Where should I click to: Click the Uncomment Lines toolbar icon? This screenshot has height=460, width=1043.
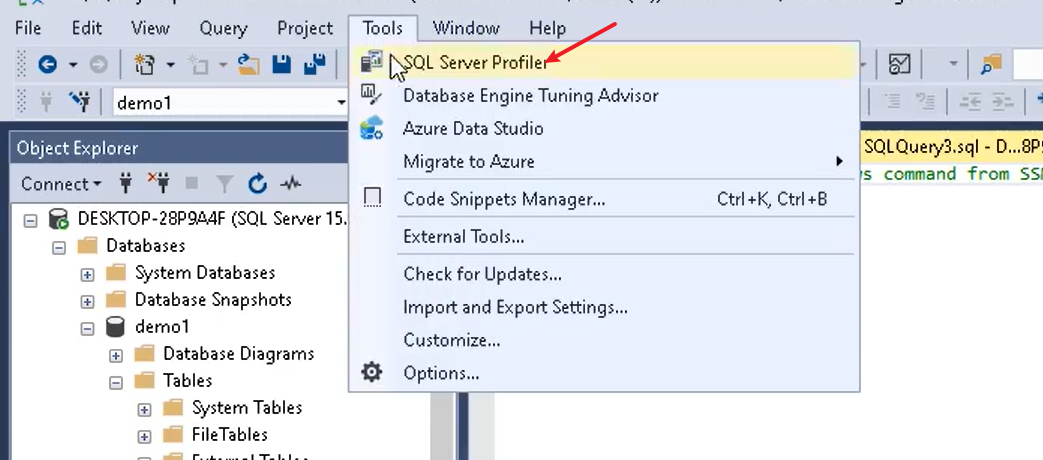point(925,102)
